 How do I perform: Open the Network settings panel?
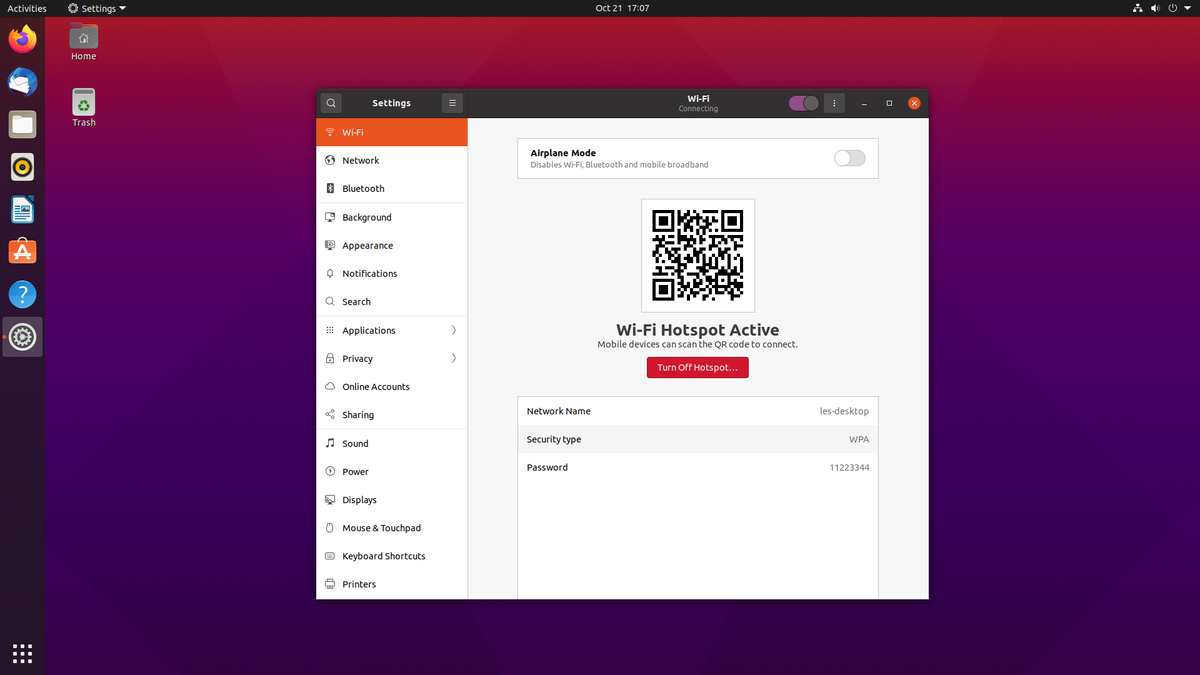[392, 160]
